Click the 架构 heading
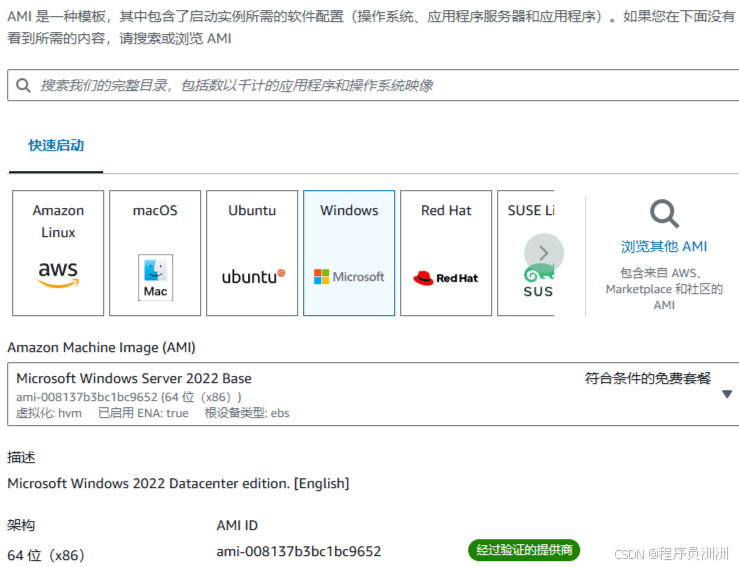The image size is (739, 567). [x=21, y=525]
